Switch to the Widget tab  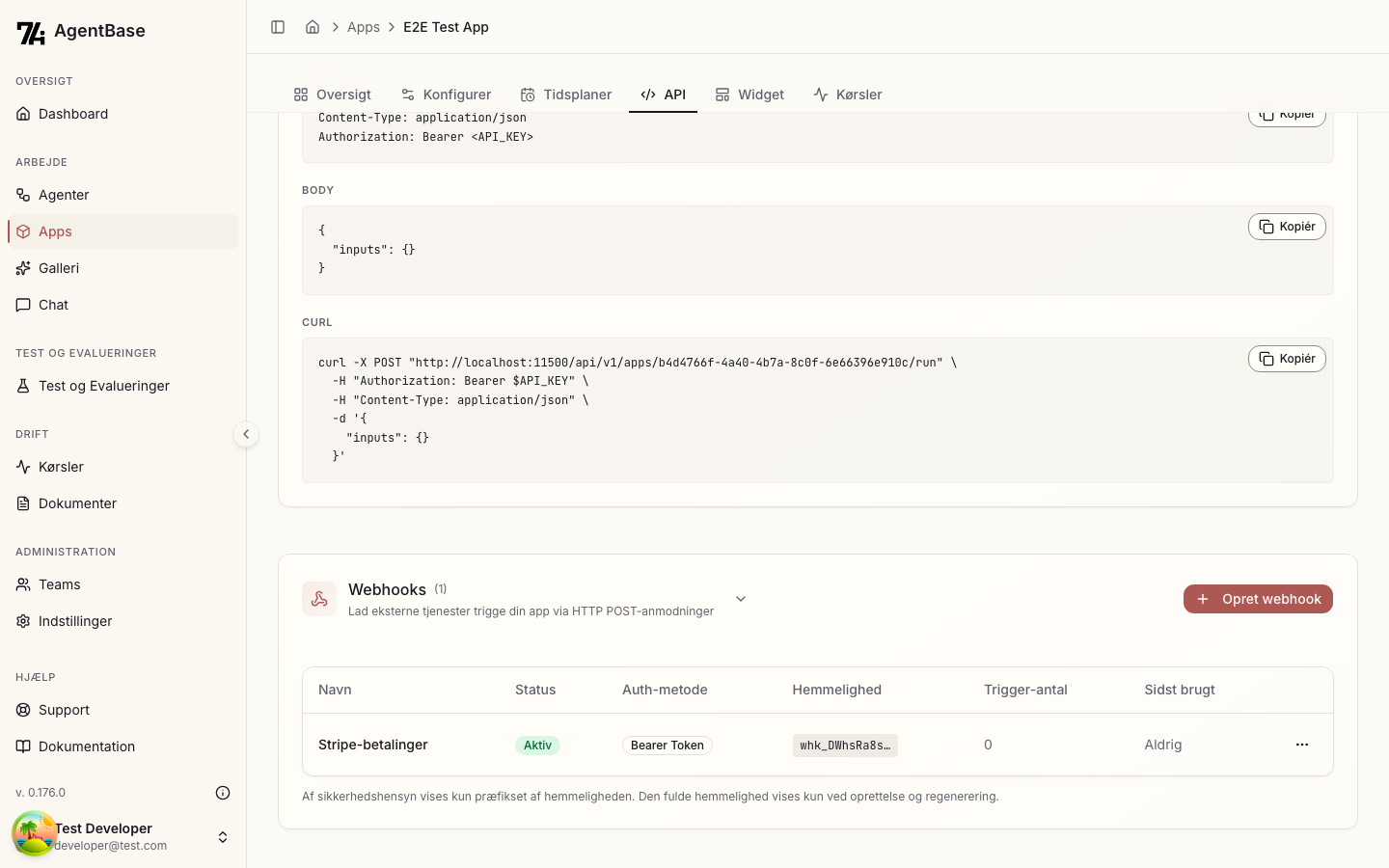pyautogui.click(x=750, y=95)
